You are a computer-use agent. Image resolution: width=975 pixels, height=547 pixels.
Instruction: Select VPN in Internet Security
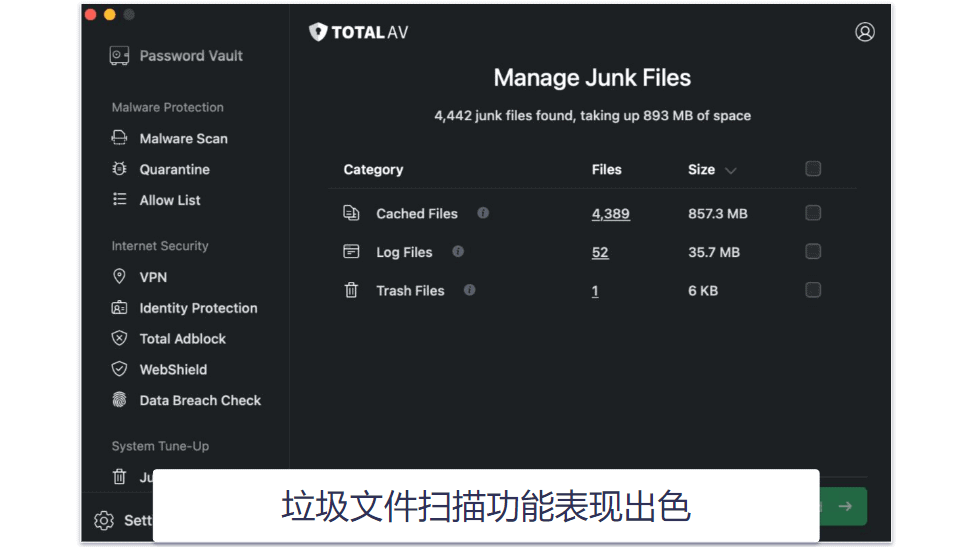(153, 277)
